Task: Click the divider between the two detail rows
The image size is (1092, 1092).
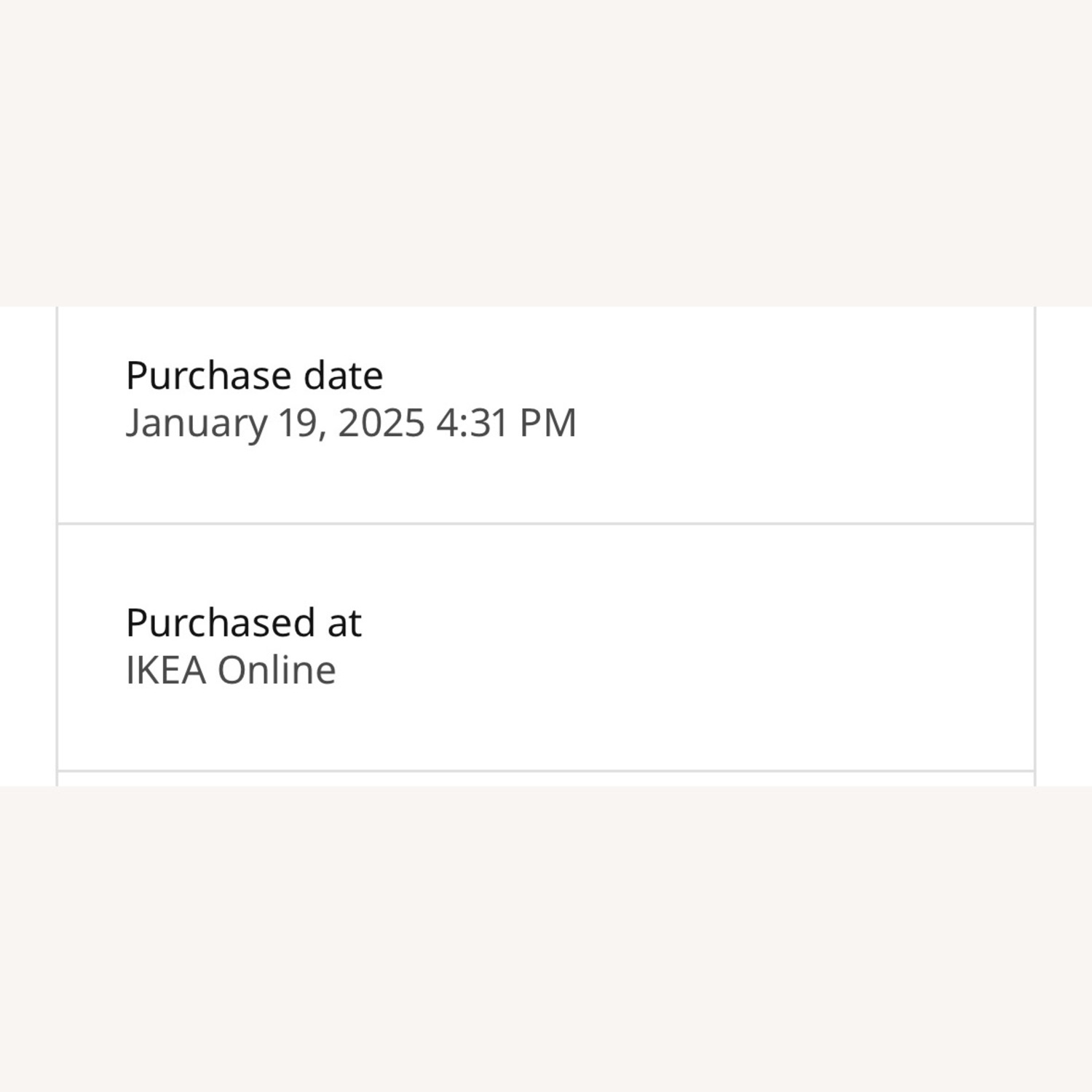Action: coord(546,523)
